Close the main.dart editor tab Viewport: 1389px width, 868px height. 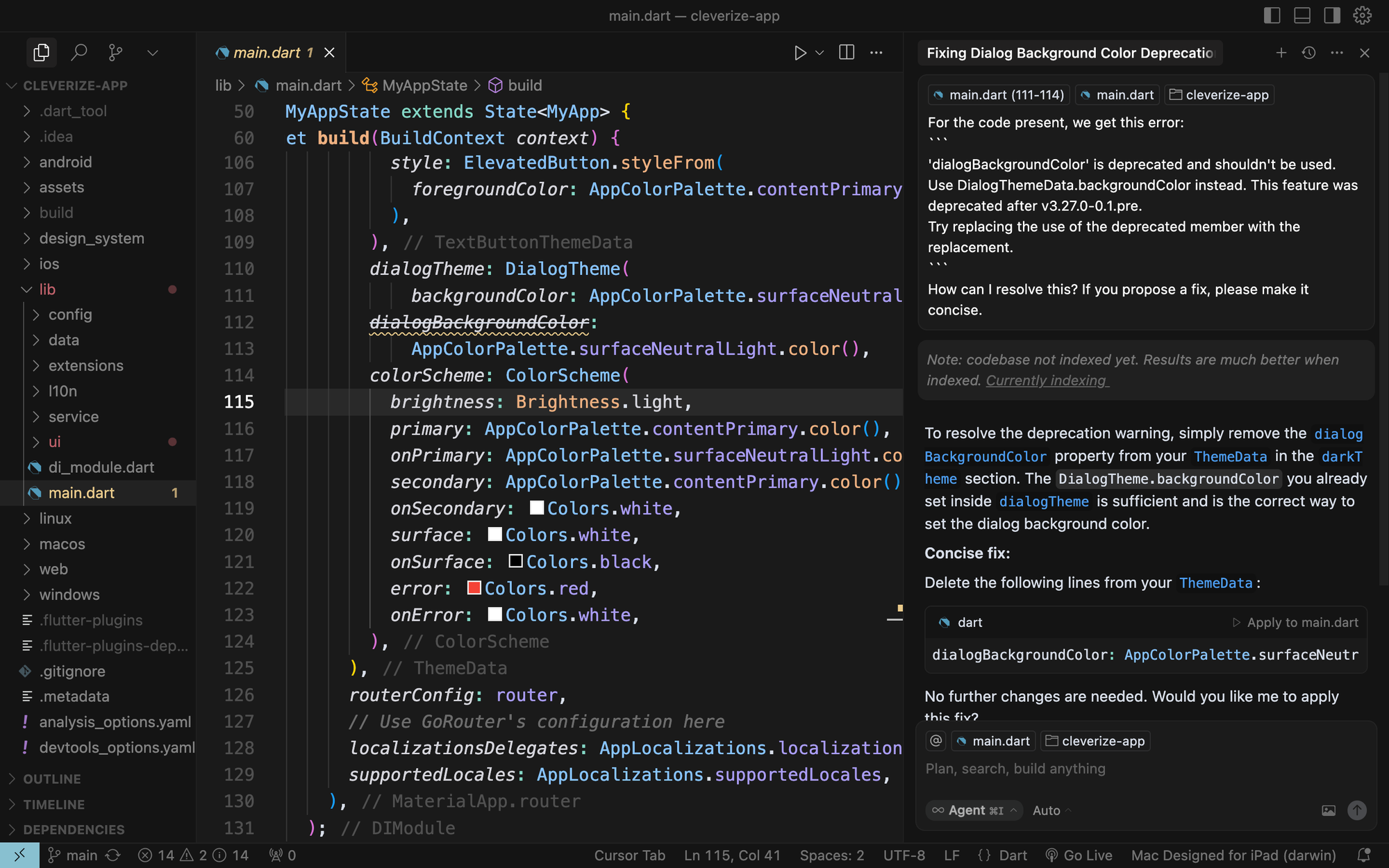(x=330, y=53)
